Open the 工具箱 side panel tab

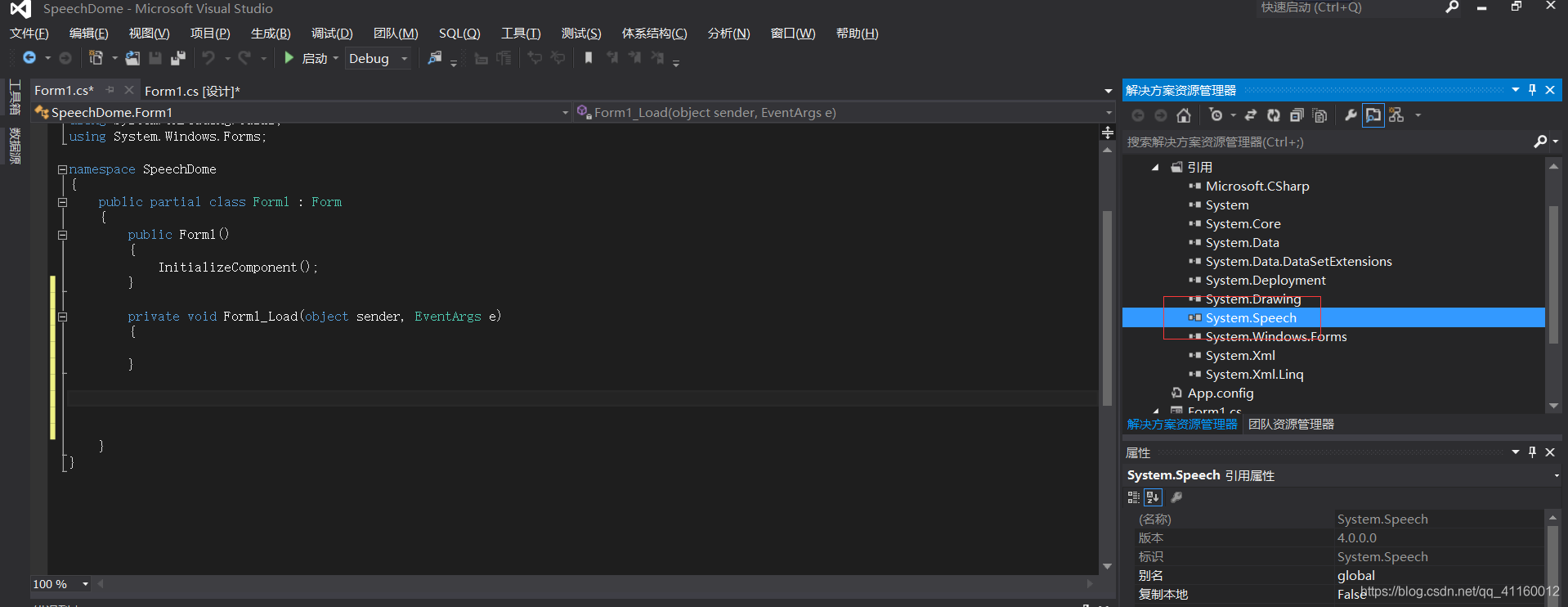click(15, 97)
